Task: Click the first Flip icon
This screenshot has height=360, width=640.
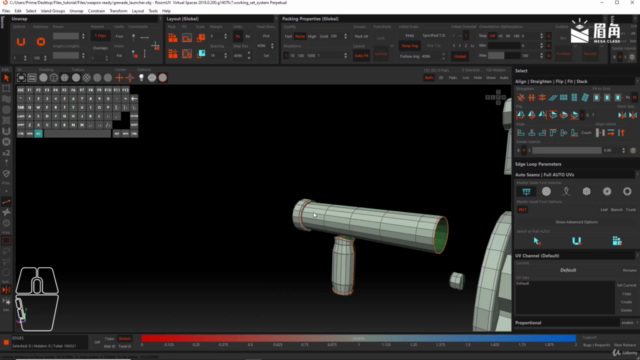Action: click(521, 115)
